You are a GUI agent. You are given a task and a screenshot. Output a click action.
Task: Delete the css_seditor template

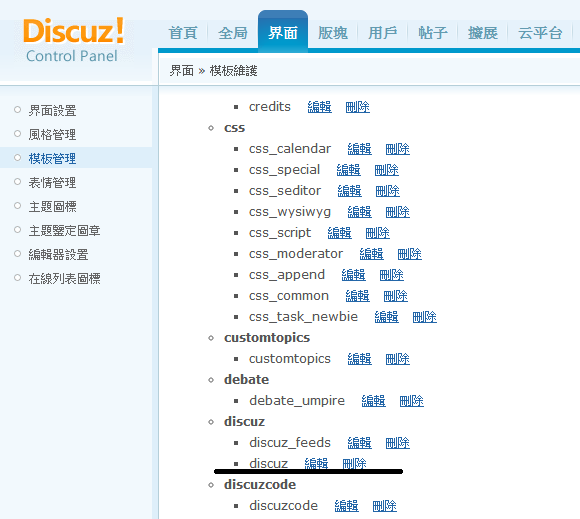(x=388, y=191)
